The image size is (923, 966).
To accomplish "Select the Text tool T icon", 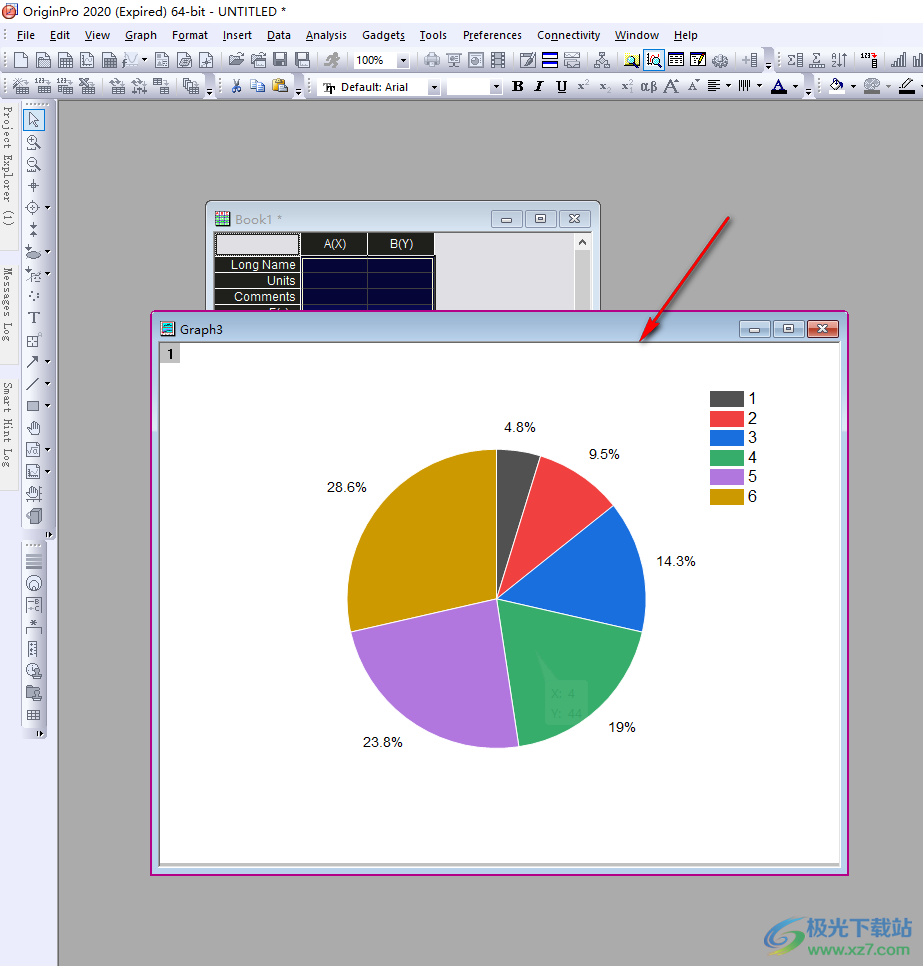I will (34, 318).
